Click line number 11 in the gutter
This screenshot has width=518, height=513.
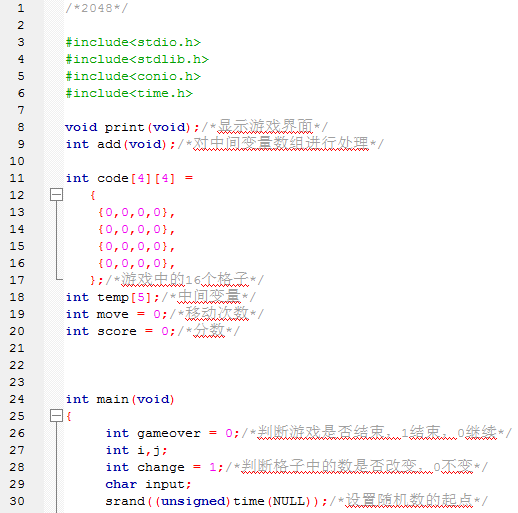point(17,178)
